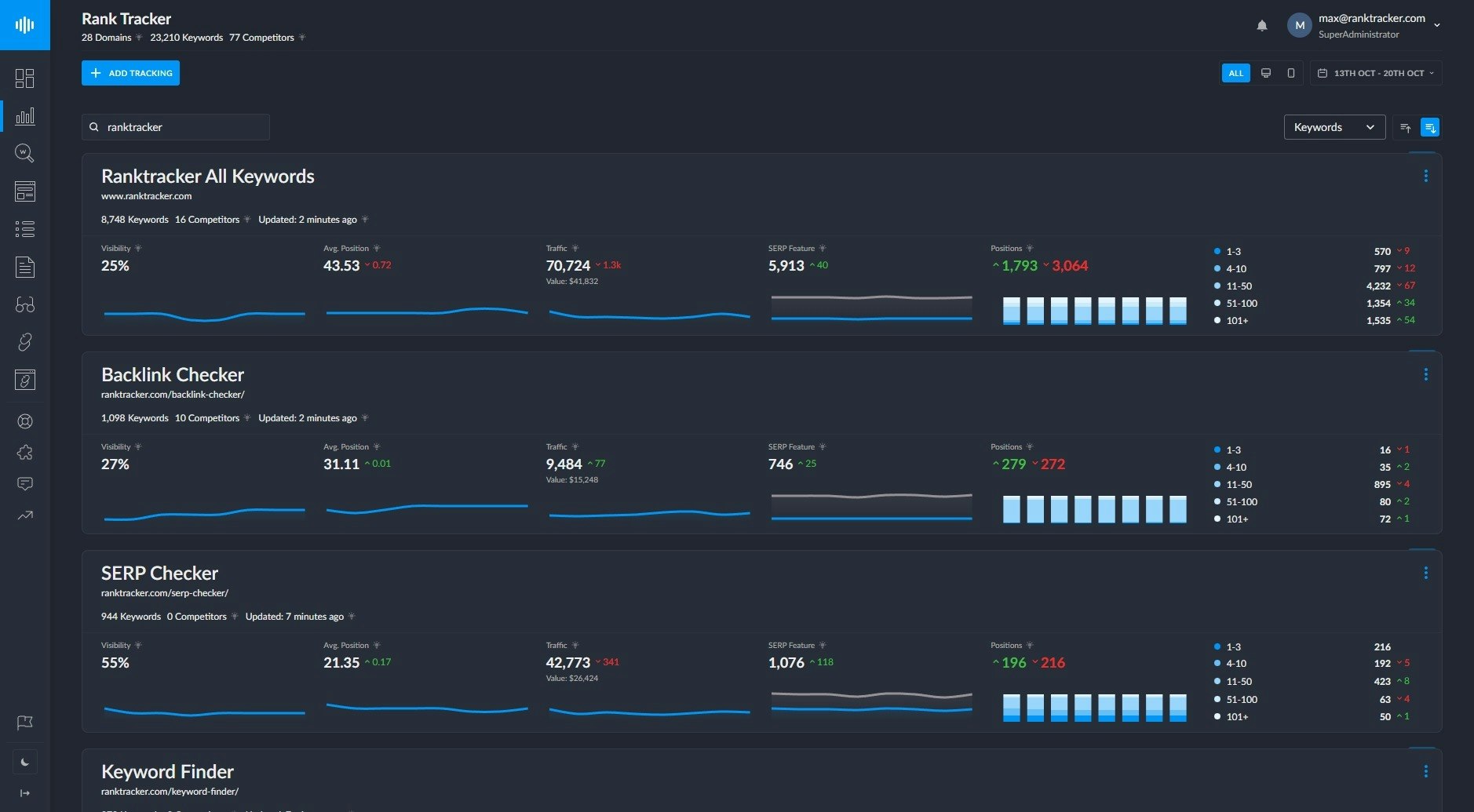Click 28 Domains info icon in header

click(139, 38)
